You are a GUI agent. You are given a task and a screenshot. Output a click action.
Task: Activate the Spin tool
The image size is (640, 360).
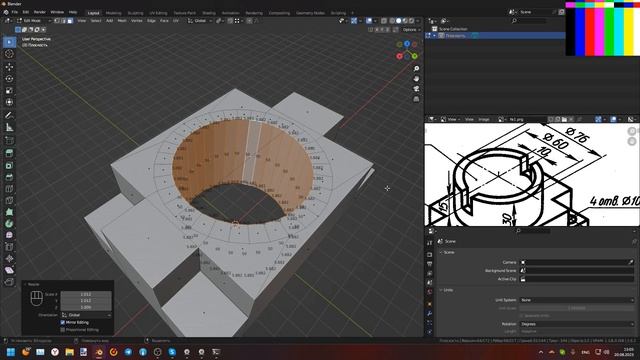pyautogui.click(x=9, y=224)
